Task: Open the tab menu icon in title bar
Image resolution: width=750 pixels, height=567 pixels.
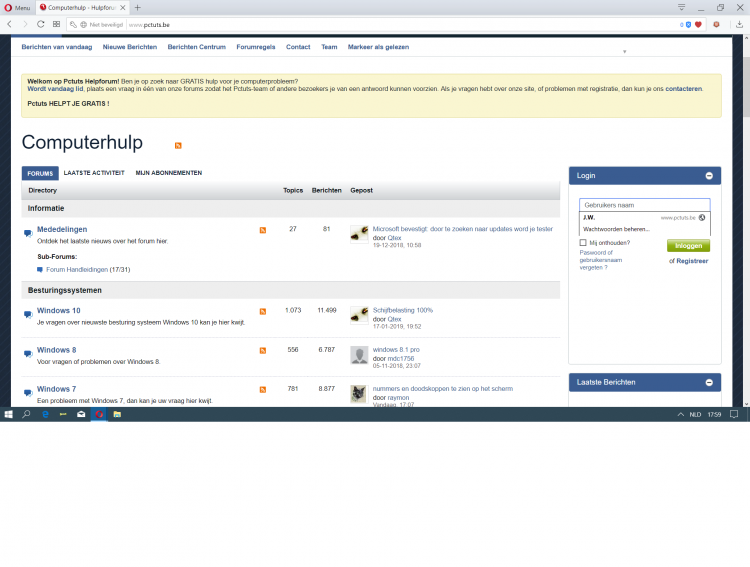Action: pos(682,7)
